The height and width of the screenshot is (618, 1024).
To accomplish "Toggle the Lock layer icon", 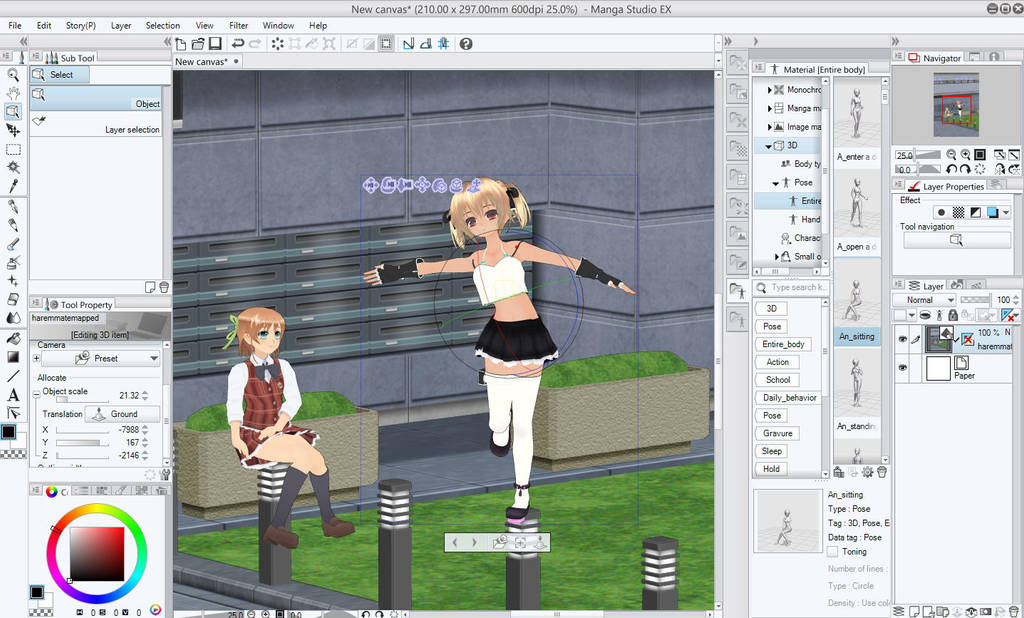I will click(x=953, y=315).
